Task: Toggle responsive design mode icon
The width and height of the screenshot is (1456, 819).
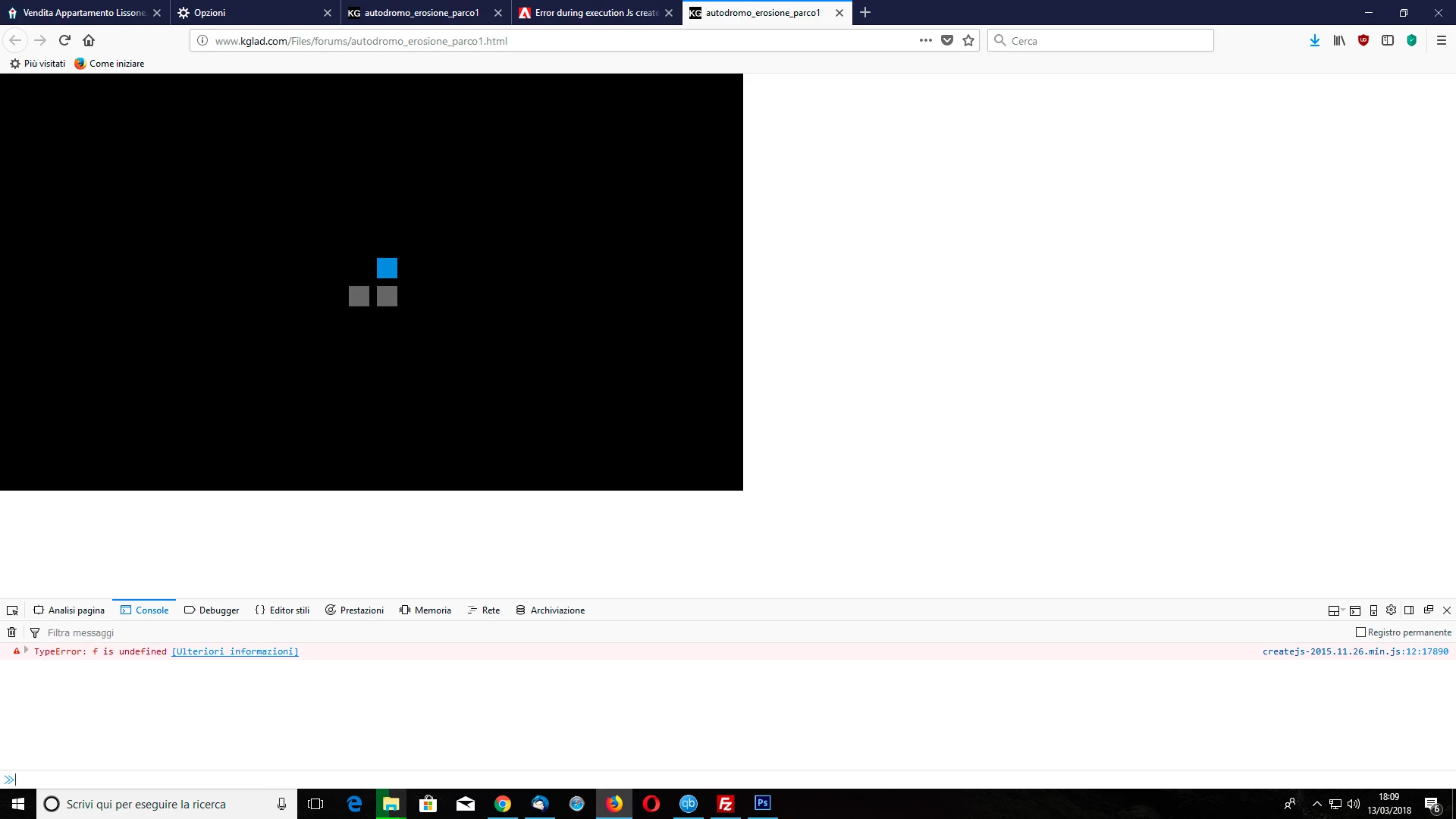Action: (x=1373, y=610)
